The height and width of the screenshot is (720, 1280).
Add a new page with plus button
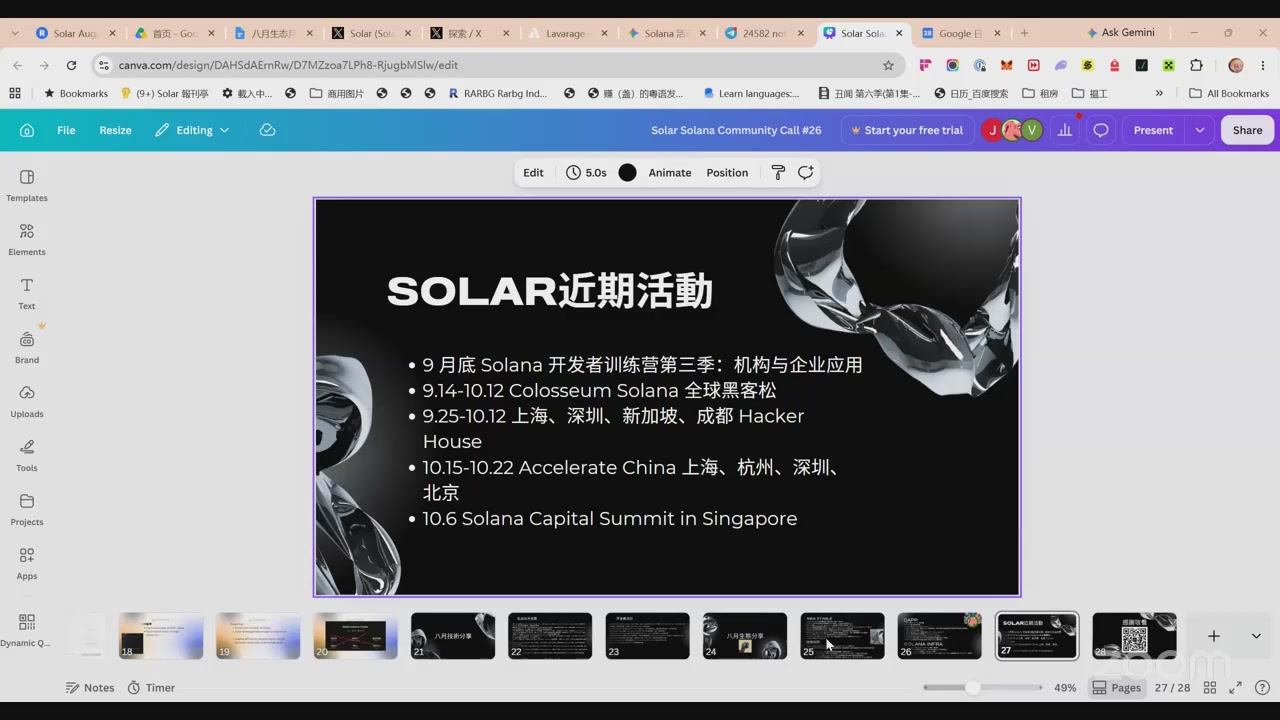(1213, 636)
